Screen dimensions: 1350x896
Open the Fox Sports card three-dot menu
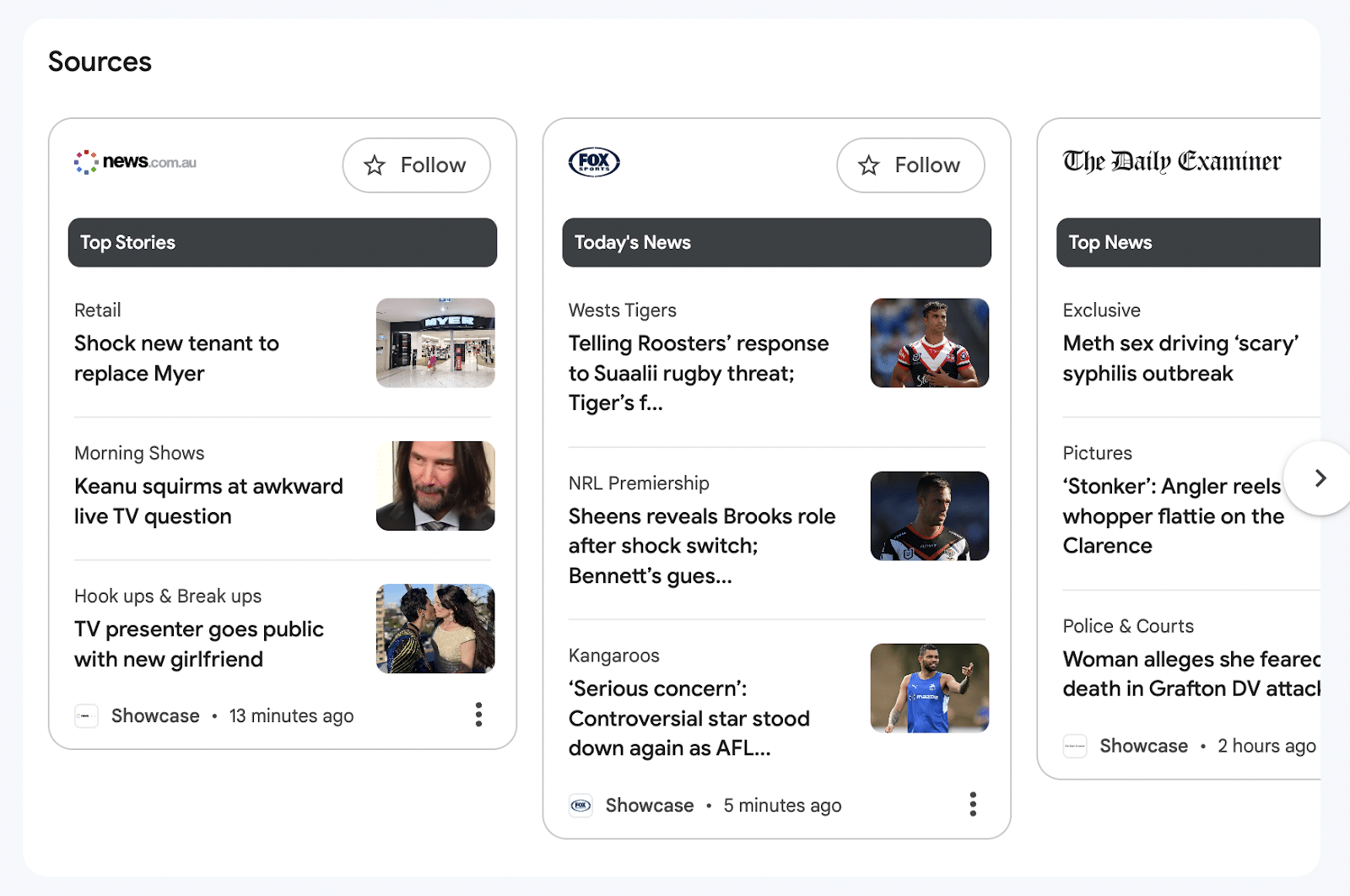(973, 804)
